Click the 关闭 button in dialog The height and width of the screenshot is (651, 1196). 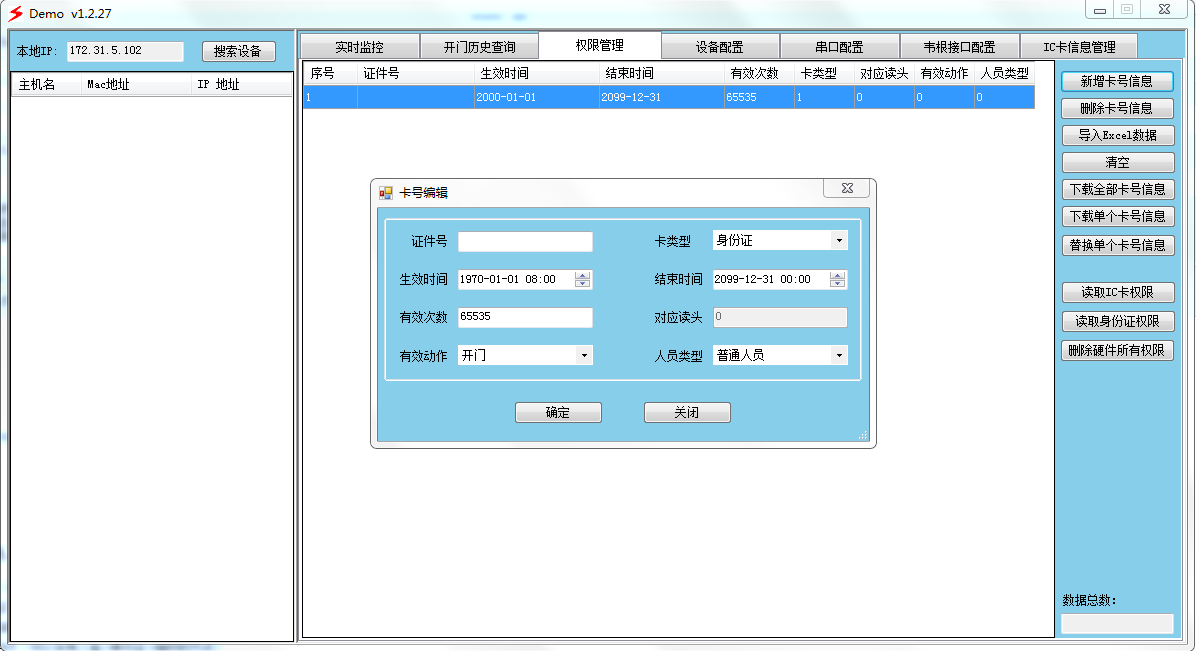point(686,413)
